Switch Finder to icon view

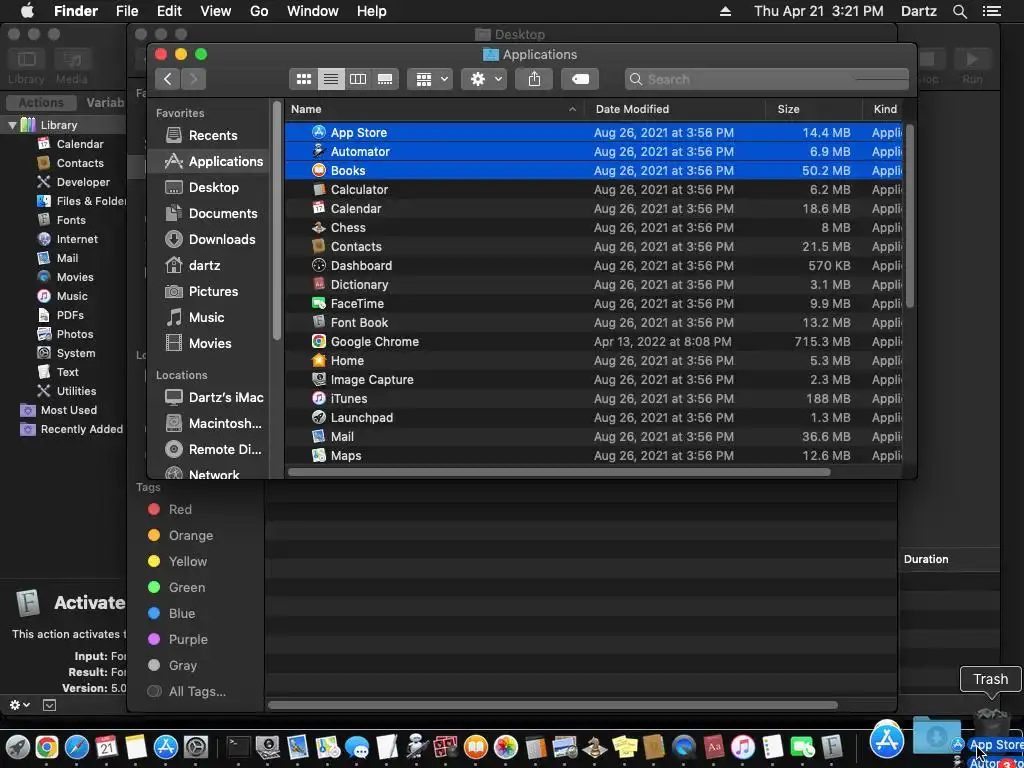pos(304,79)
